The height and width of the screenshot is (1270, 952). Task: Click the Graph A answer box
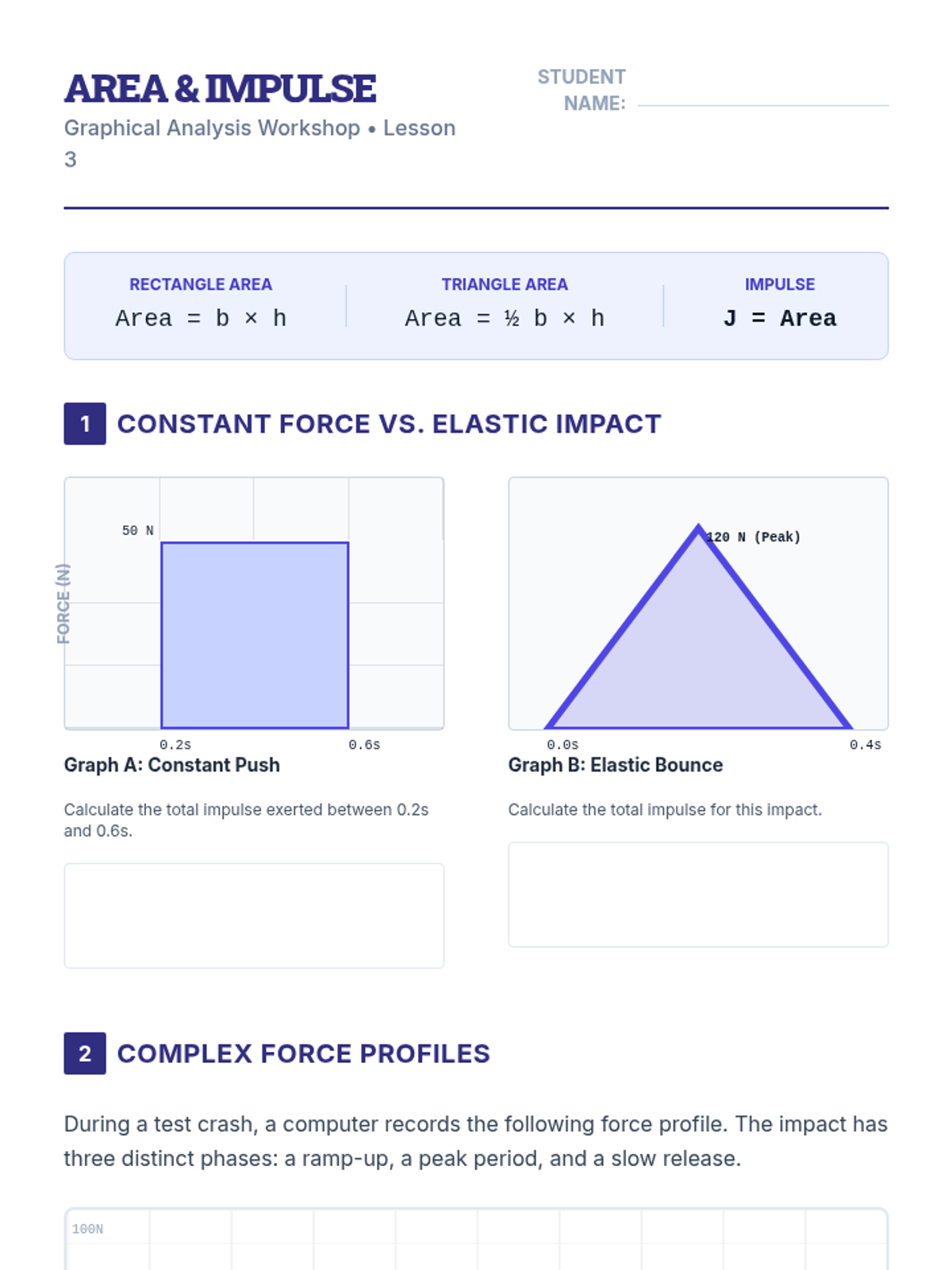pos(254,915)
